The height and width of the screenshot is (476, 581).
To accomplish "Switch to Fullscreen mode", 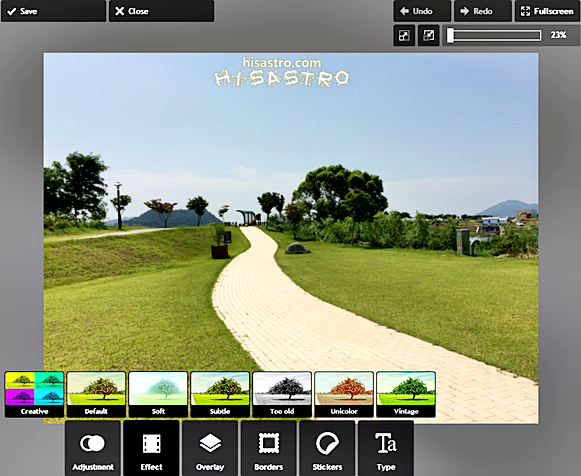I will 548,11.
